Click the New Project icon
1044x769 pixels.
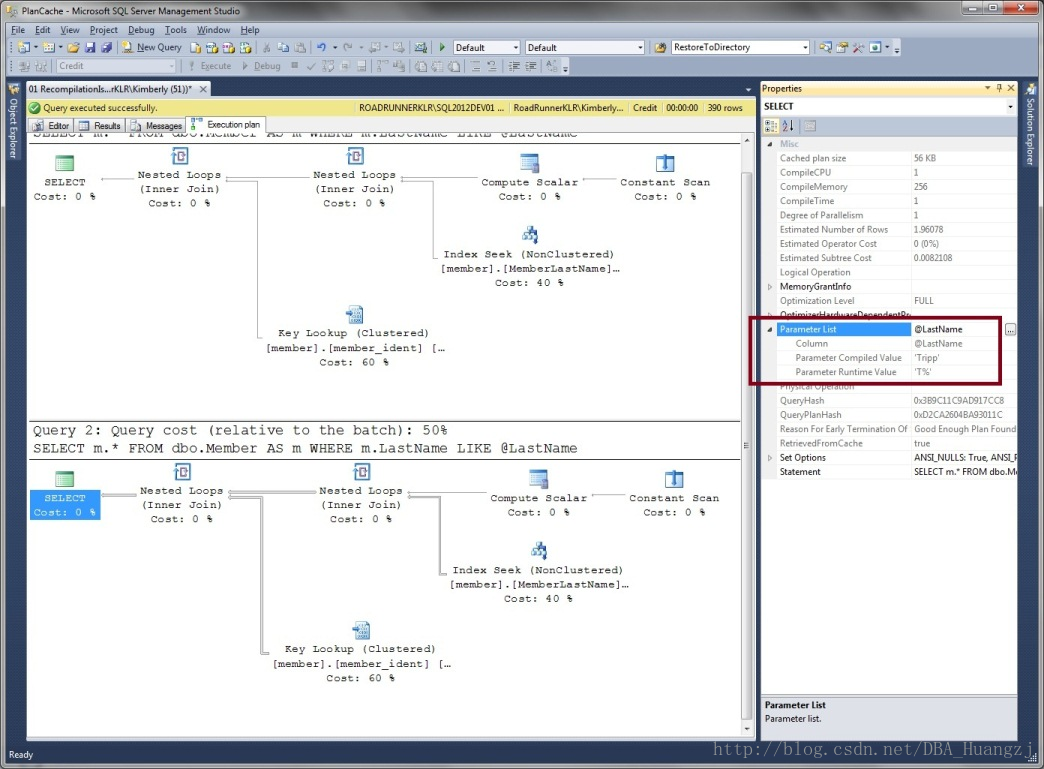(24, 47)
